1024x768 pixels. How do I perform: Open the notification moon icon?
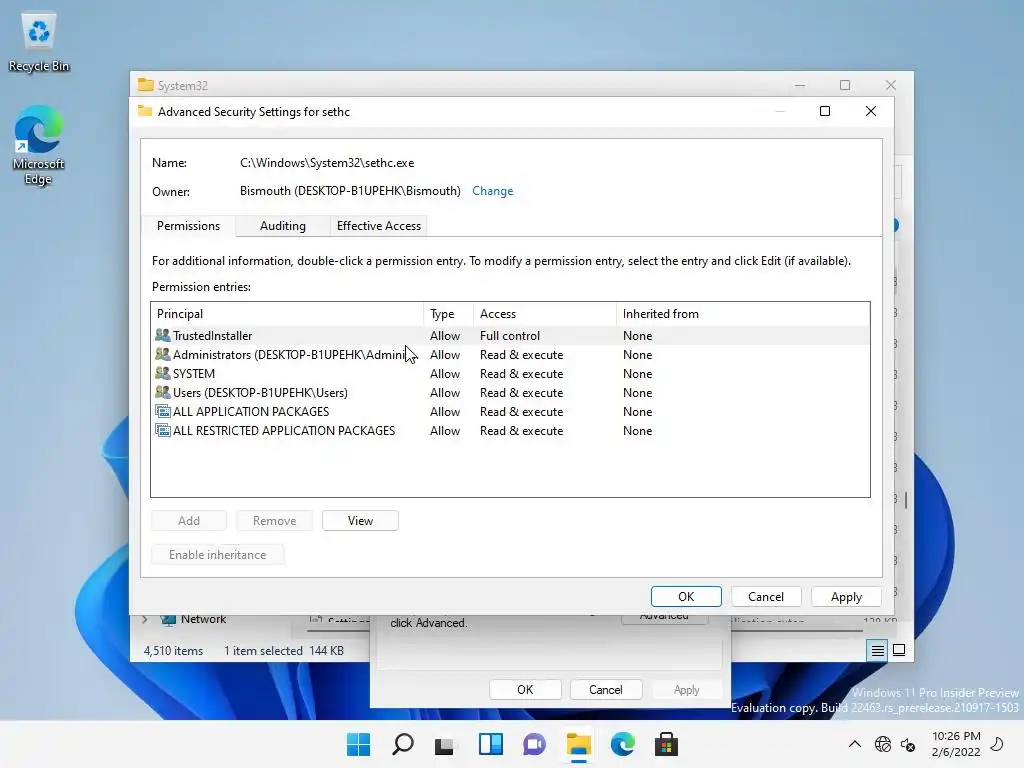pyautogui.click(x=997, y=744)
